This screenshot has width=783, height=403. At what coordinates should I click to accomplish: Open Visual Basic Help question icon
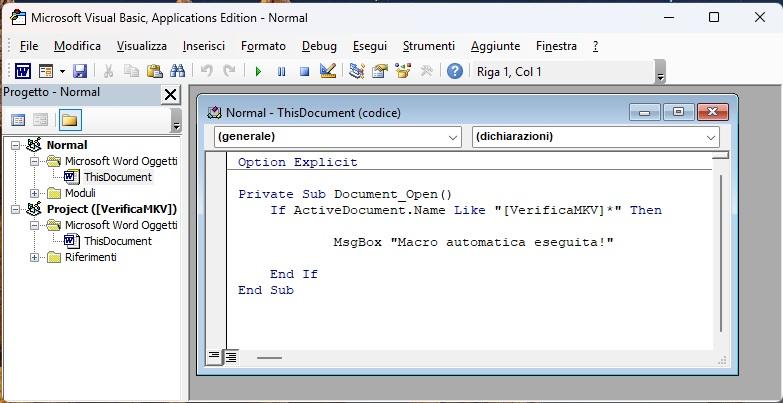click(x=454, y=71)
